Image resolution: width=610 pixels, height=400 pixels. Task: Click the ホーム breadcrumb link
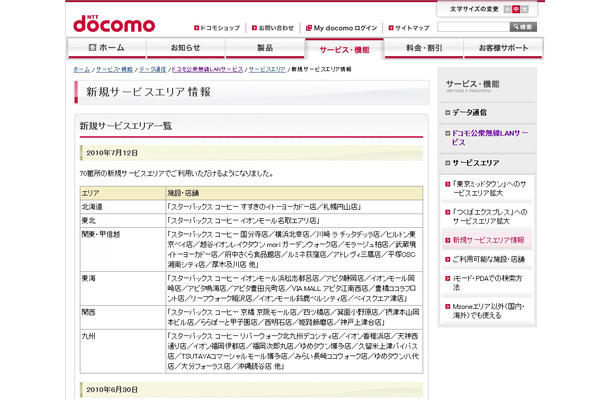coord(82,69)
